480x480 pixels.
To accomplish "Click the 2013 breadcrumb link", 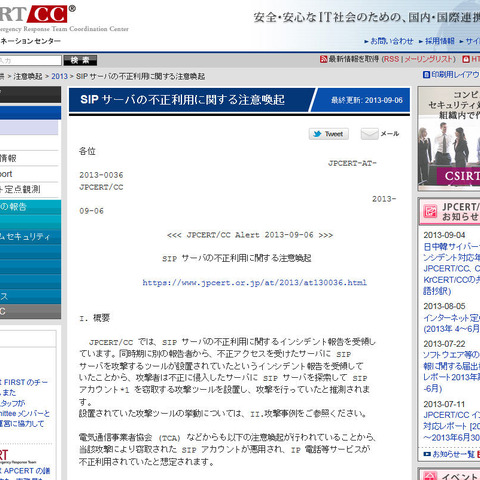I will click(59, 76).
